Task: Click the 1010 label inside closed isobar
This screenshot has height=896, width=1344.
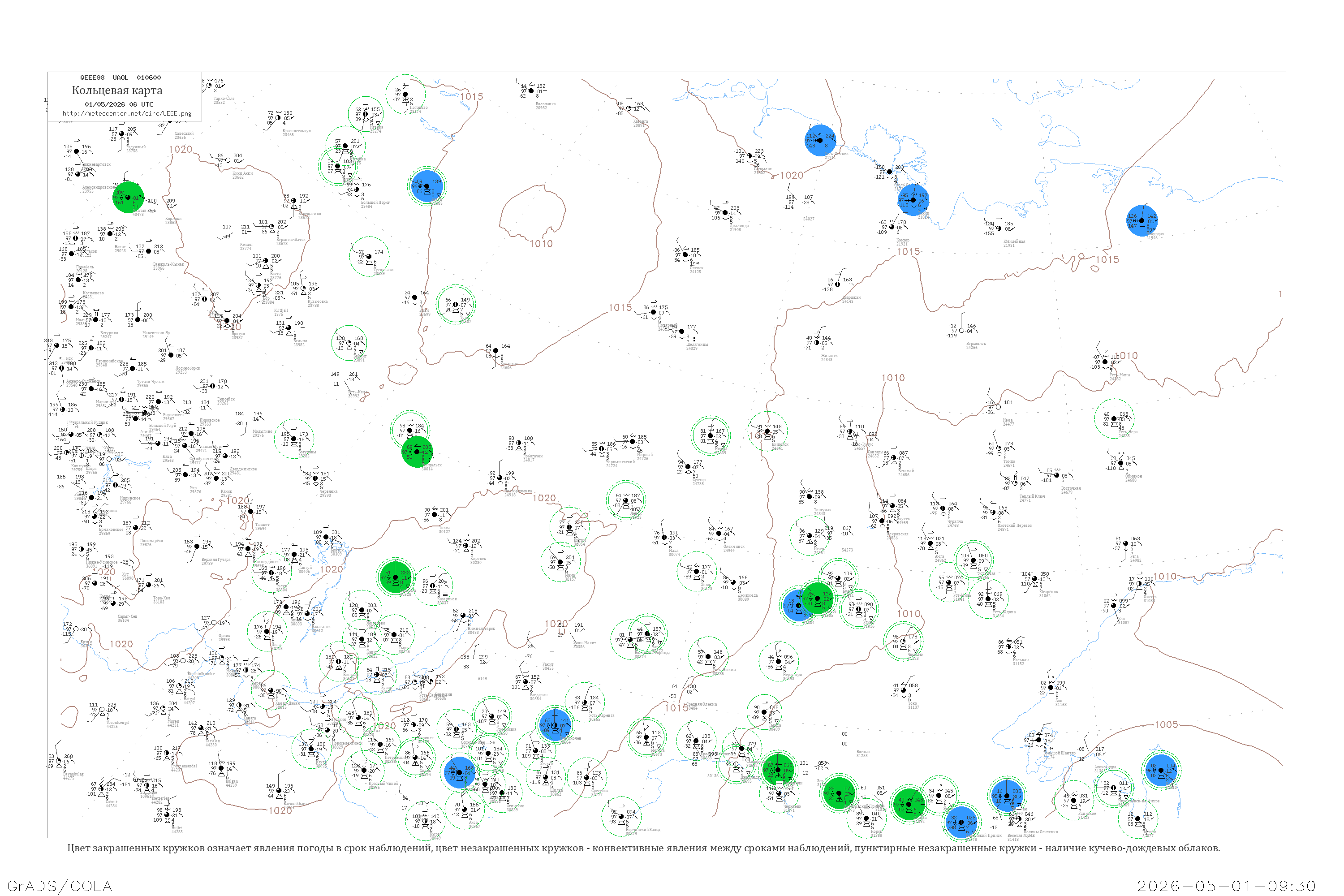Action: [541, 243]
